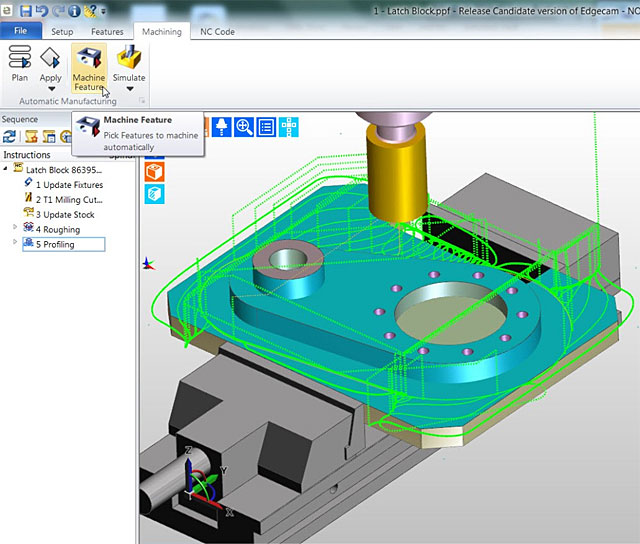Select the 1 Update Fixtures instruction
The height and width of the screenshot is (544, 640).
69,185
